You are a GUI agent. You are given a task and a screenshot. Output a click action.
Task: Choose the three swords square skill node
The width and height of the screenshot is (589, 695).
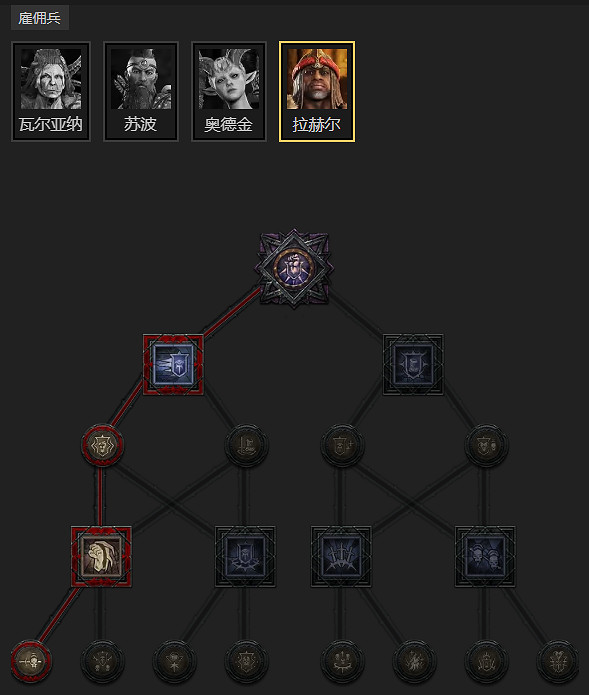(341, 556)
